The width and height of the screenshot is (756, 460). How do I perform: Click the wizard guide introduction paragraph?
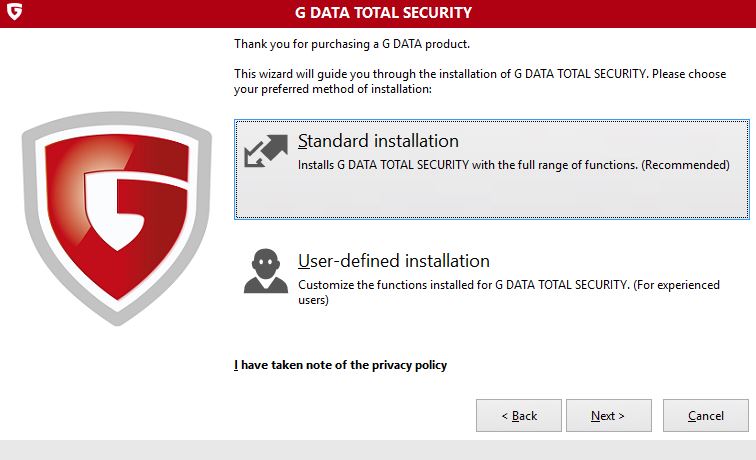(x=480, y=81)
